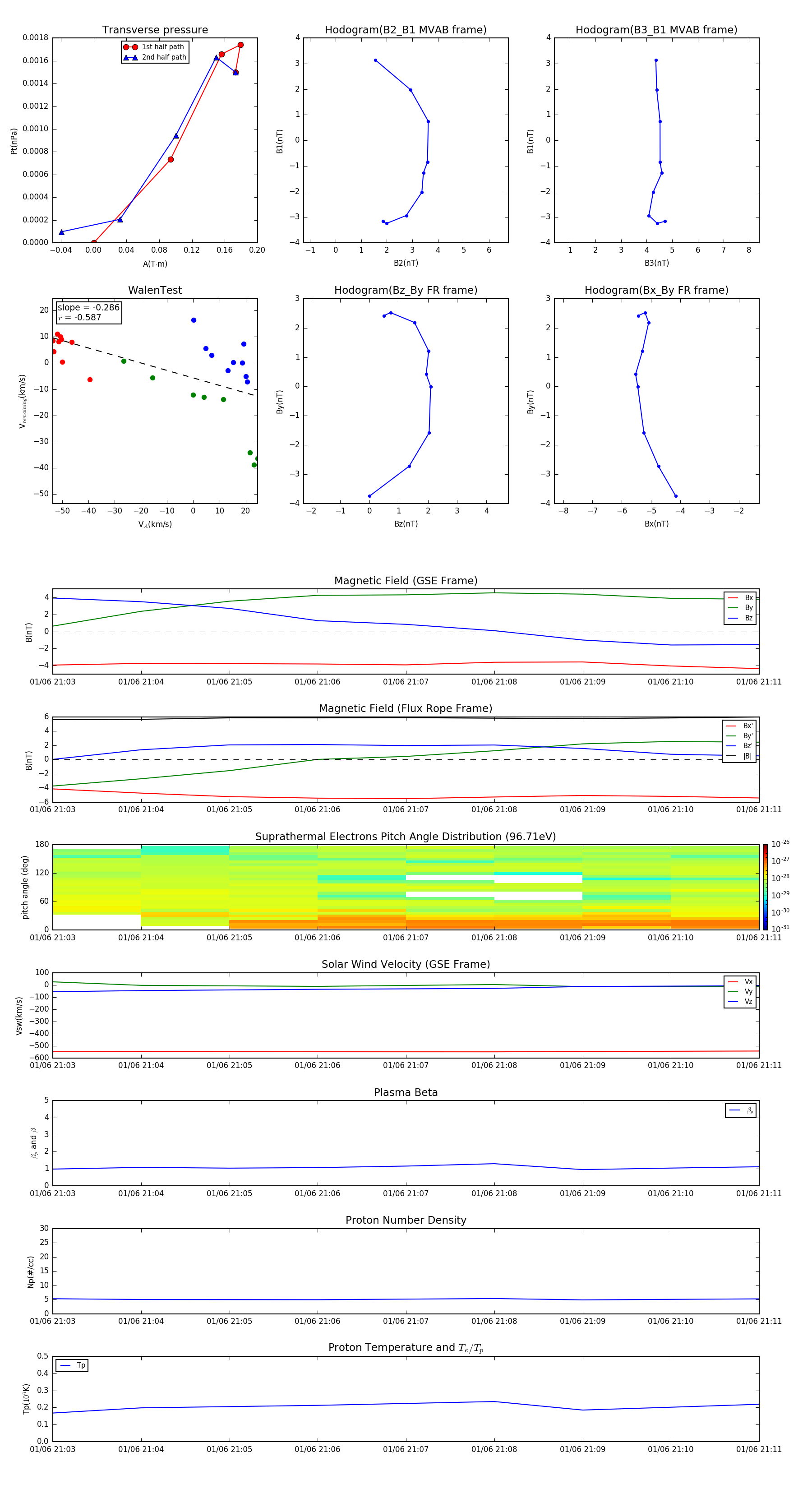Pick the Bz entry in GSE field legend
Screen dimensions: 812x1489
(740, 618)
